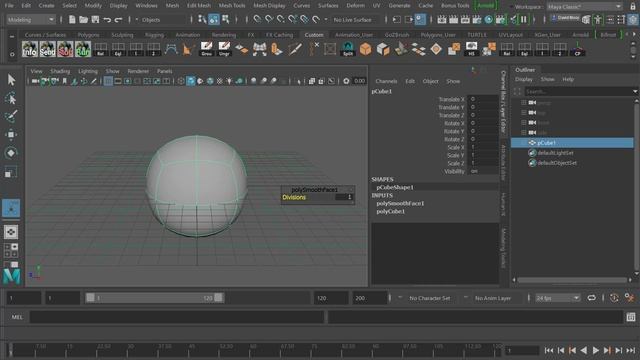Open the 24 fps frame rate dropdown
The image size is (640, 360).
[x=558, y=298]
